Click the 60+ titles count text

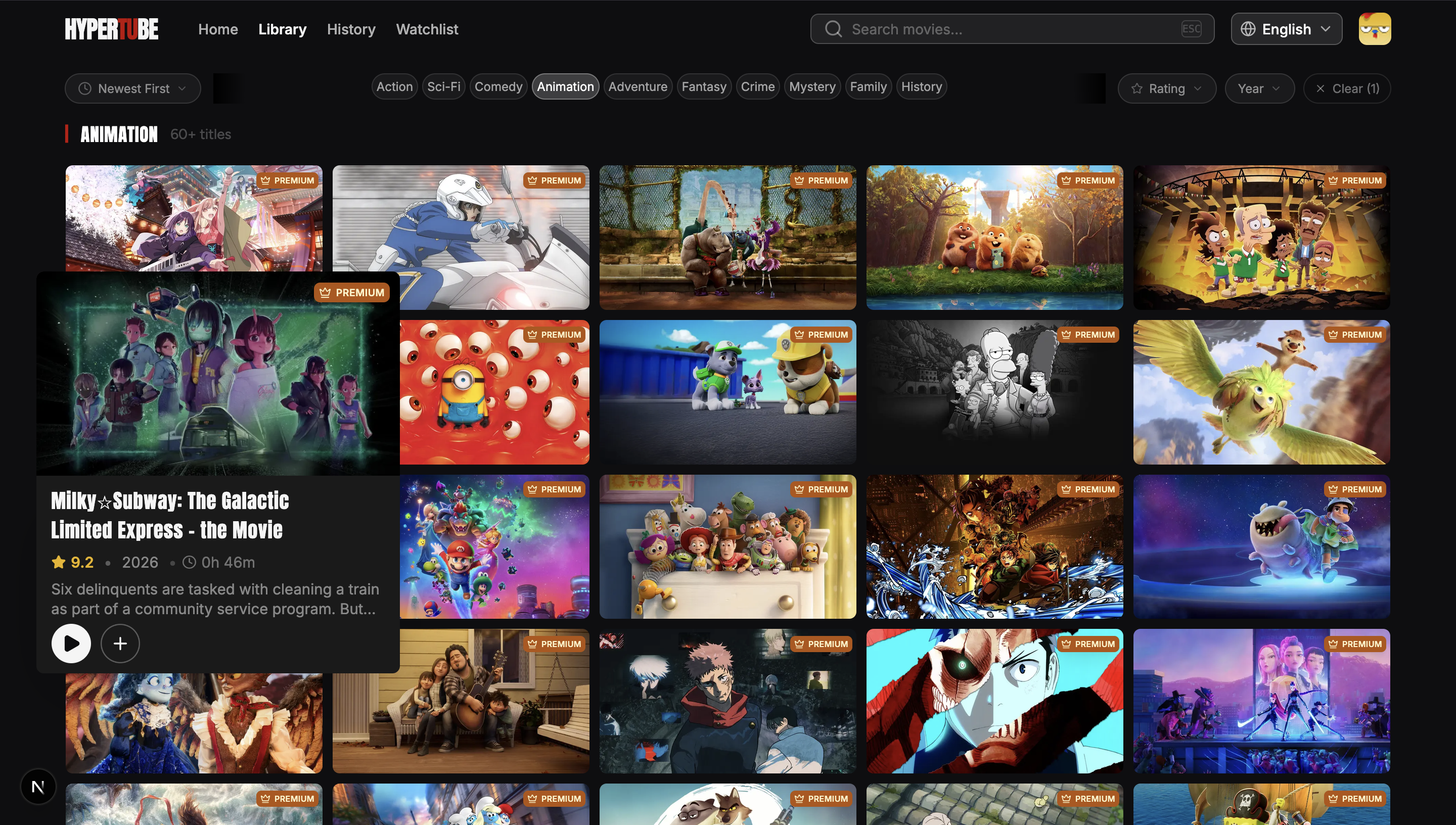click(201, 134)
